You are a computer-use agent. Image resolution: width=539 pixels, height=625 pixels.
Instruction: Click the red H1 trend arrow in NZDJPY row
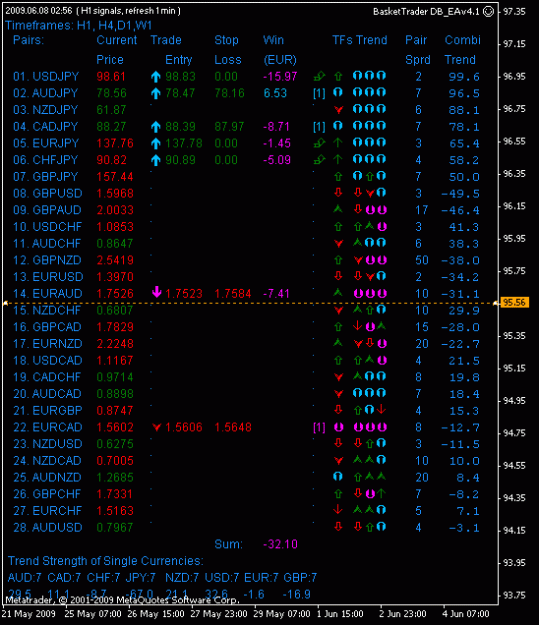point(338,109)
